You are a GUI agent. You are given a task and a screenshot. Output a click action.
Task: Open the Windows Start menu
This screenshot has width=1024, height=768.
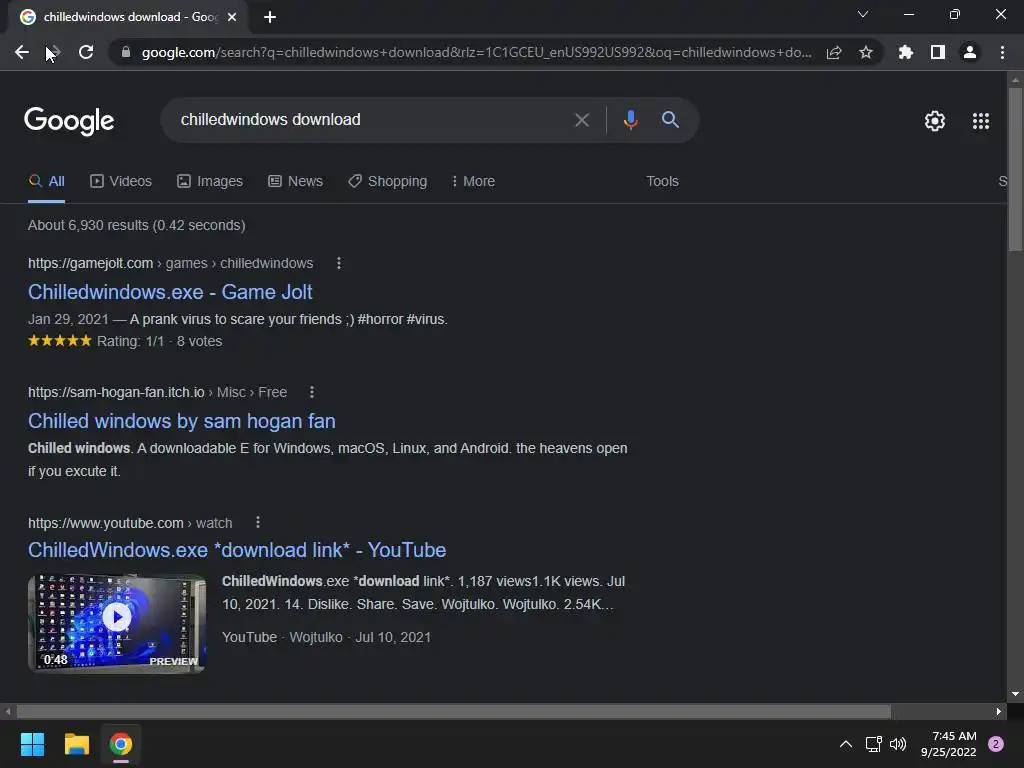click(x=32, y=744)
